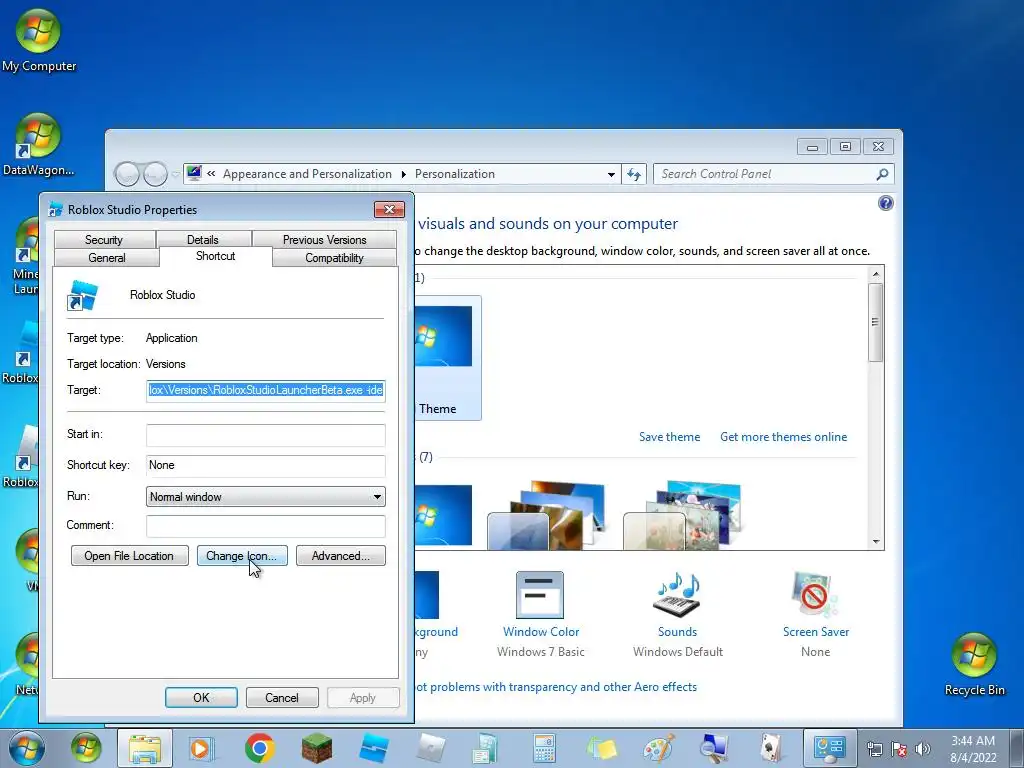Click the Advanced... button
The height and width of the screenshot is (768, 1024).
[340, 556]
